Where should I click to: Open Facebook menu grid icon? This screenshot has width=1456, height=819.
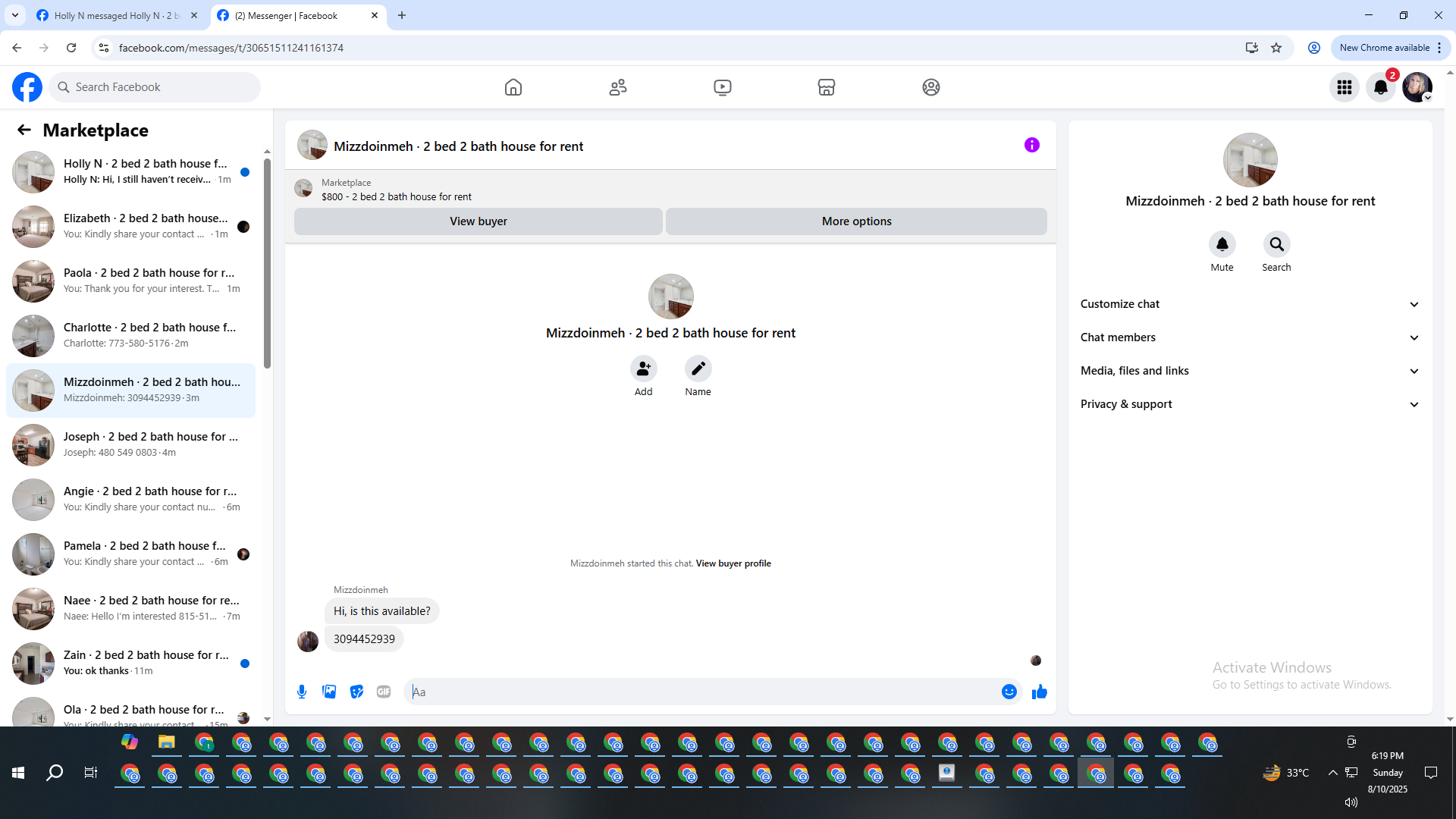[x=1344, y=87]
